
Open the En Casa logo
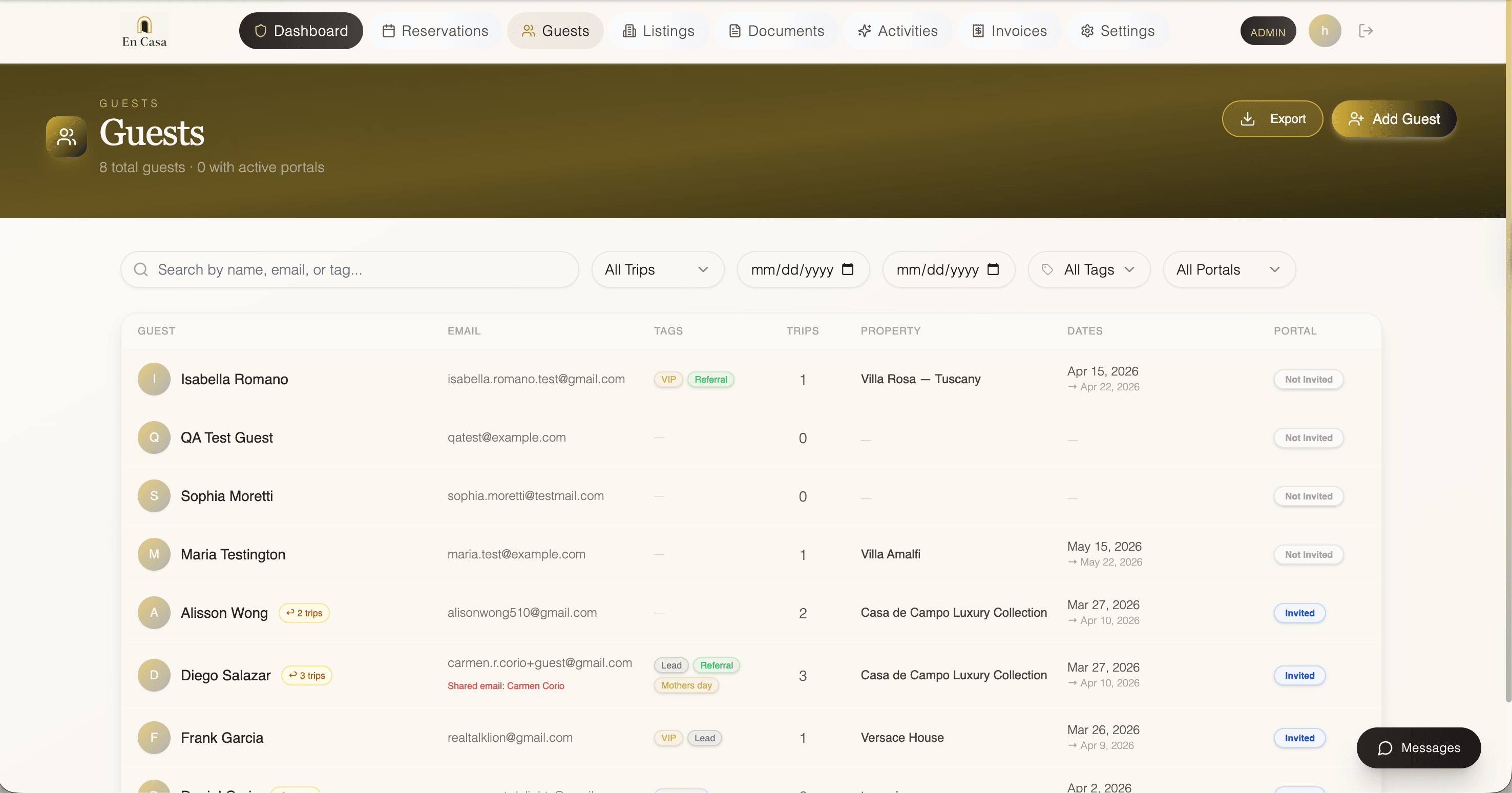144,29
